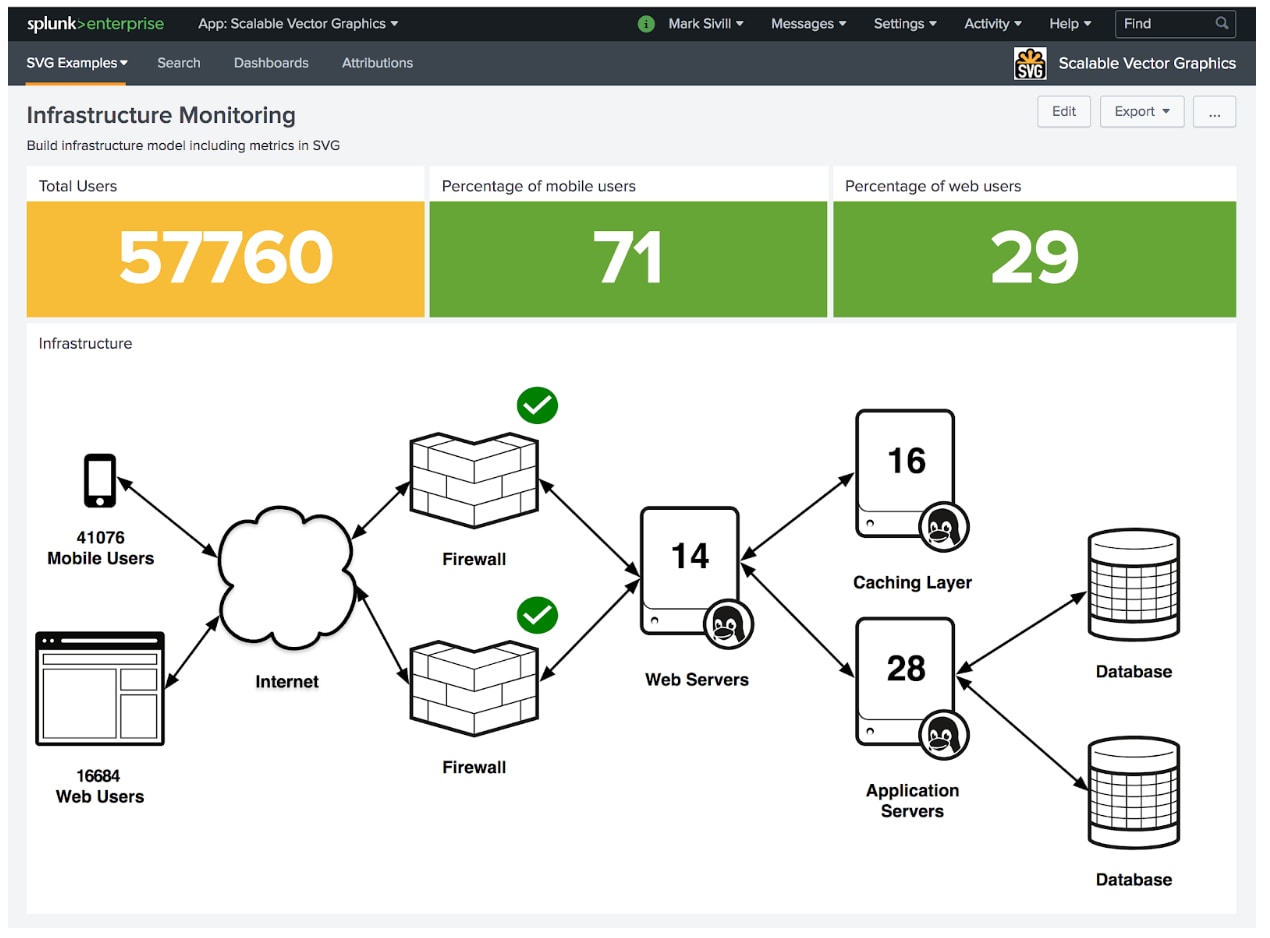Click the magnifier icon in Find box
1270x938 pixels.
tap(1222, 24)
